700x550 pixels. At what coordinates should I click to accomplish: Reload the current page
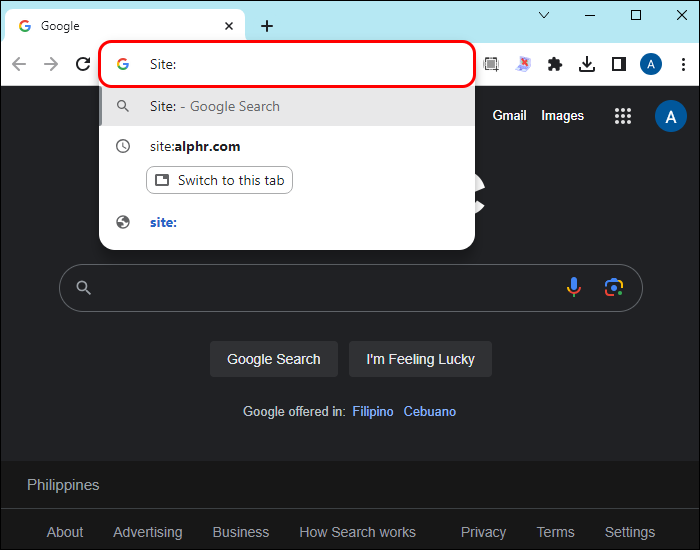(83, 64)
